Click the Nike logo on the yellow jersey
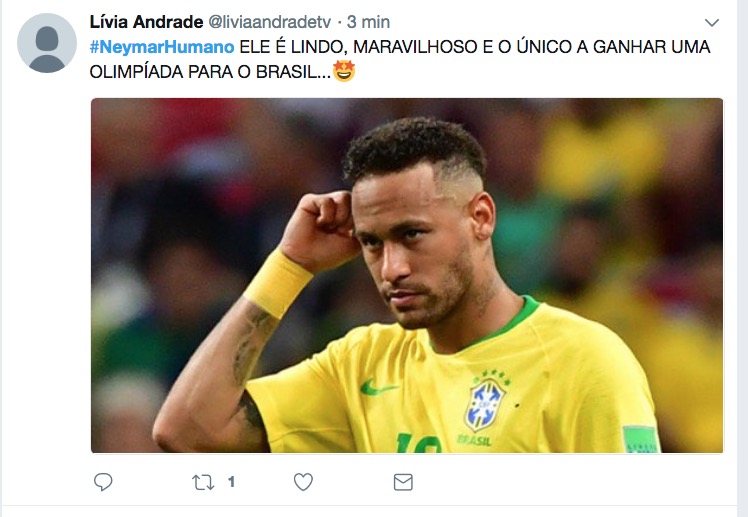Screen dimensions: 748x517 (x=377, y=387)
